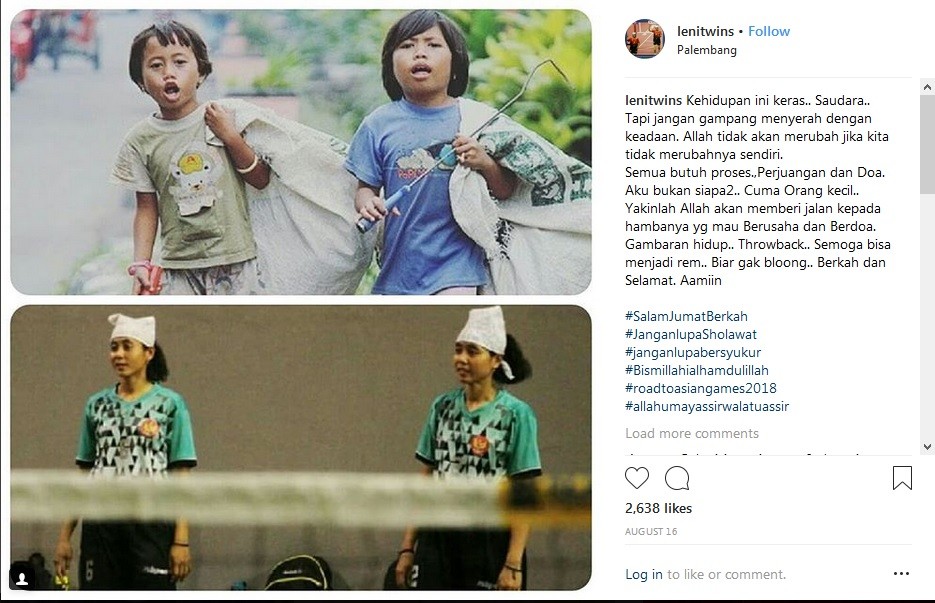Click the AUGUST 16 post date
Viewport: 935px width, 603px height.
651,531
